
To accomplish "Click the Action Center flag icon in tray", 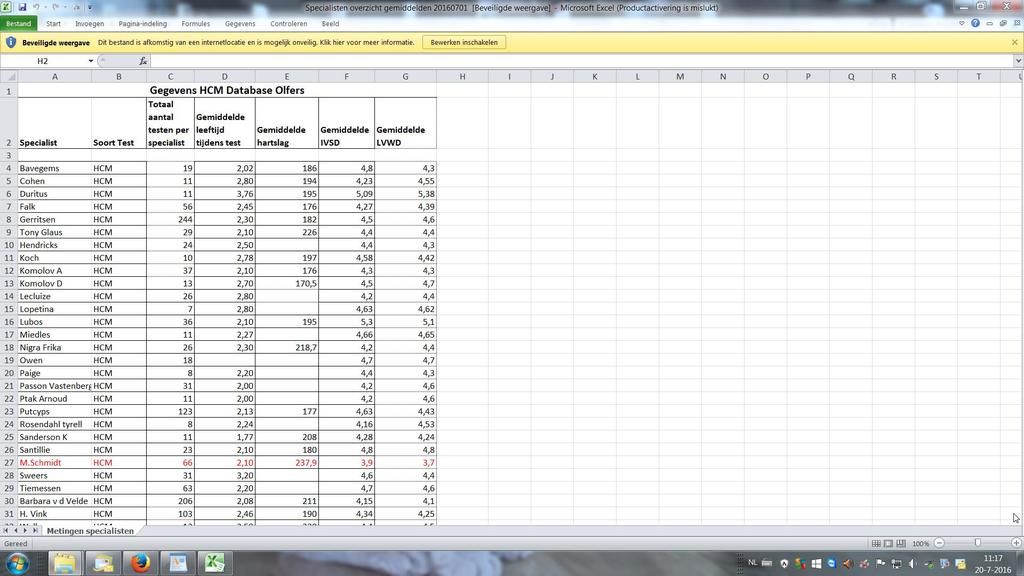I will pos(880,564).
